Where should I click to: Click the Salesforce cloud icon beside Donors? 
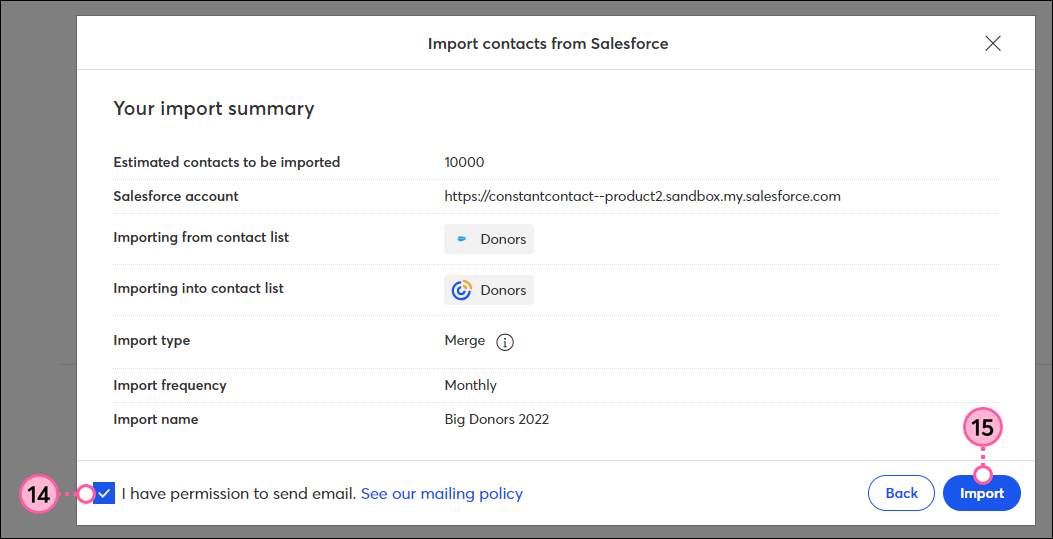[x=461, y=239]
